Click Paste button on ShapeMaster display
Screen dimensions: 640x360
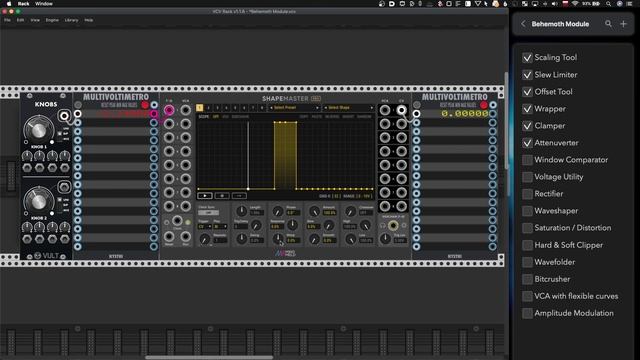click(x=317, y=117)
